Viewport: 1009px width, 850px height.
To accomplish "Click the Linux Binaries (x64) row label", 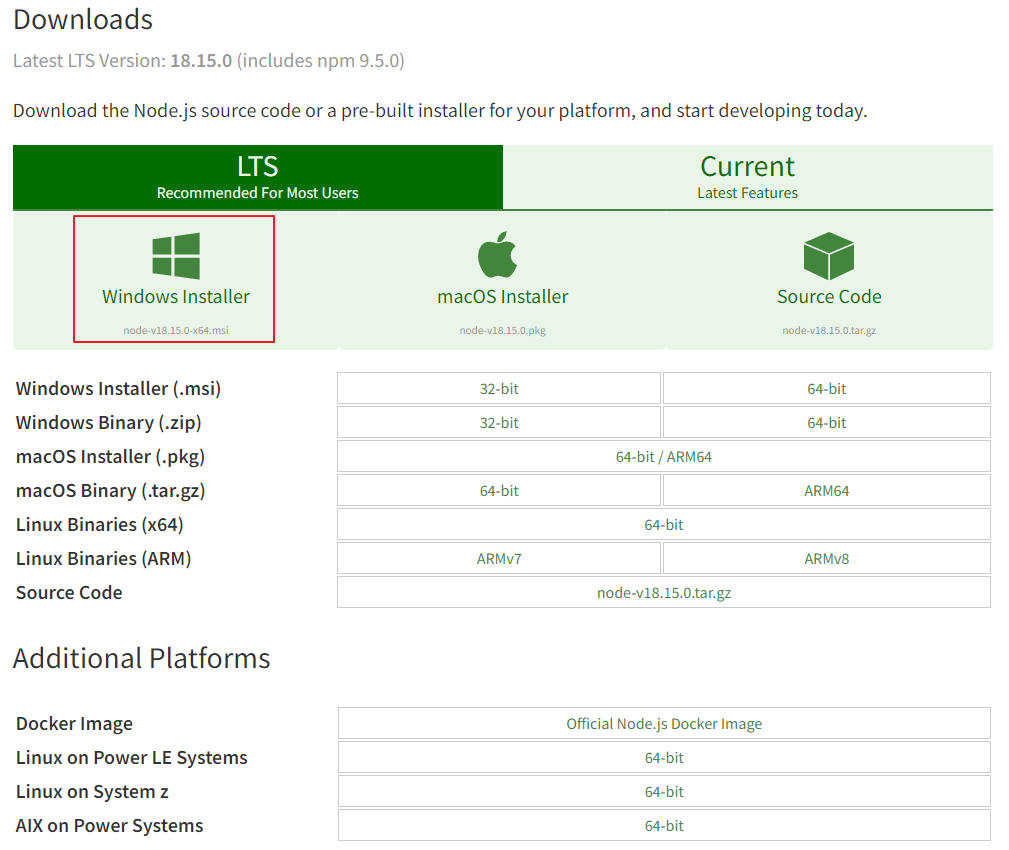I will (100, 525).
